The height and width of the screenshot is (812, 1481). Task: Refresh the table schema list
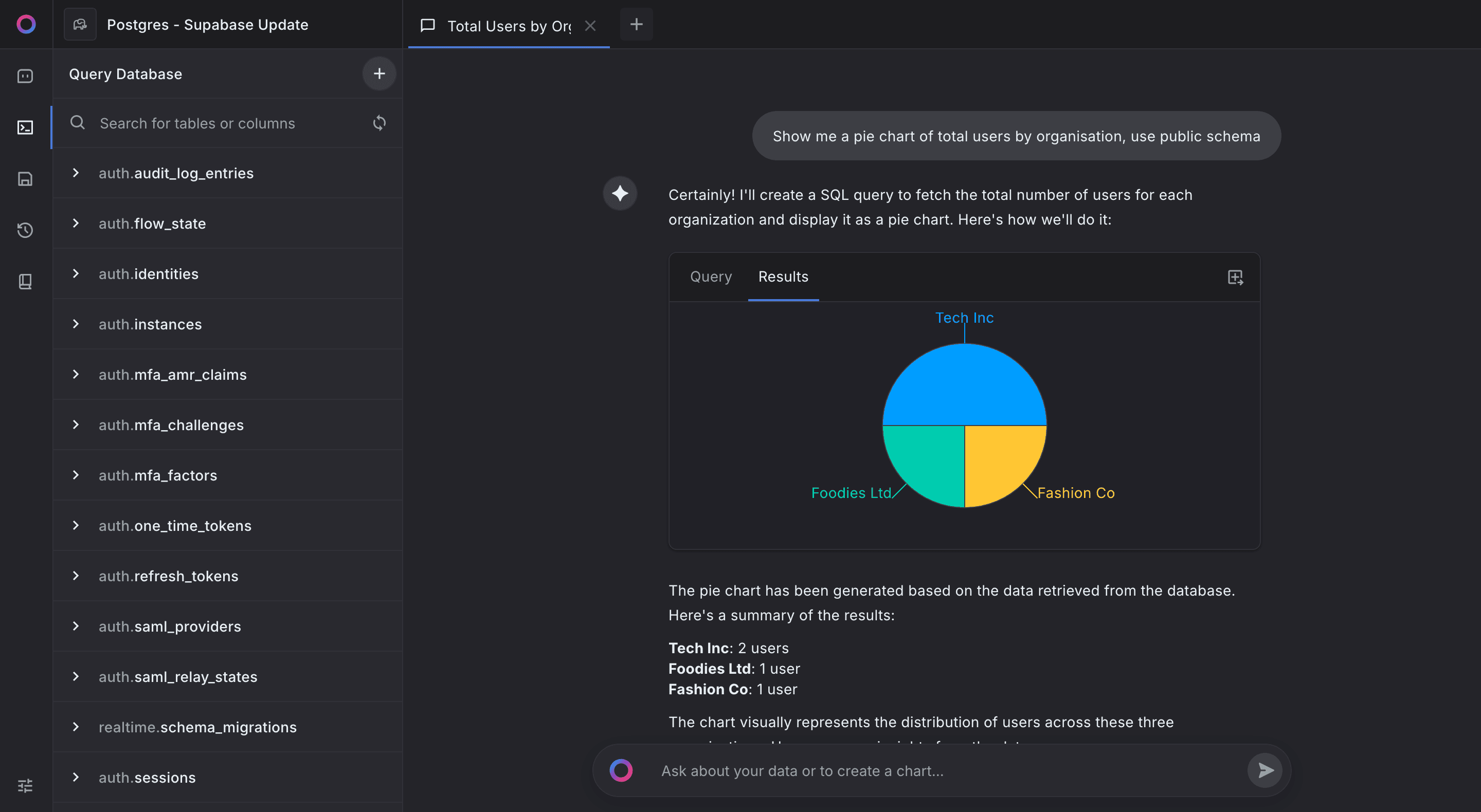click(379, 123)
